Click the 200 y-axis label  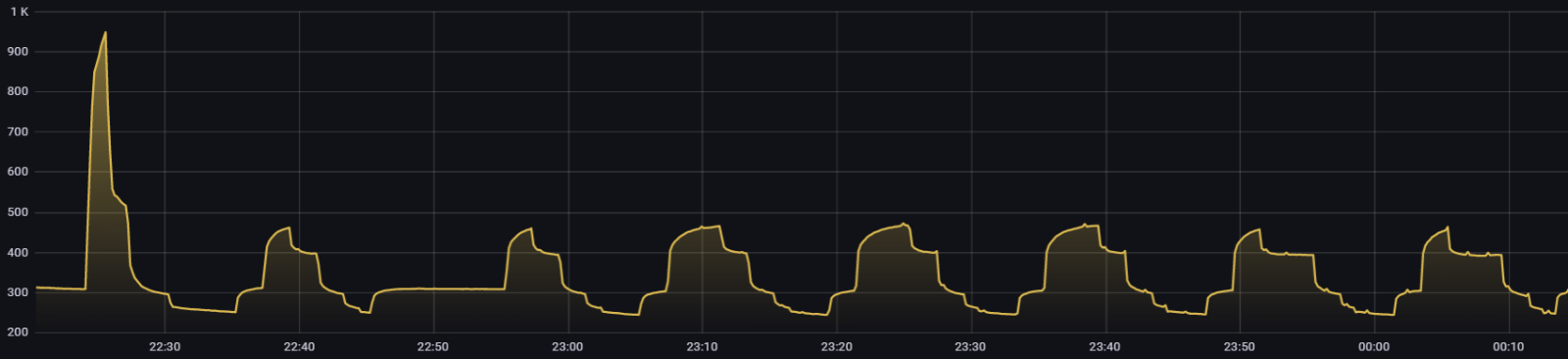click(x=18, y=333)
